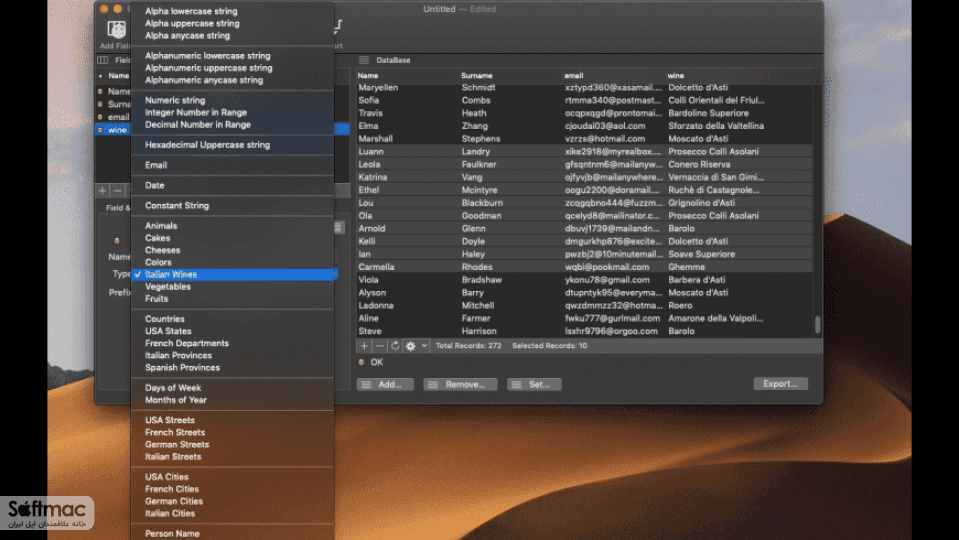Remove a record with the minus icon under the table
The height and width of the screenshot is (540, 959).
coord(380,346)
